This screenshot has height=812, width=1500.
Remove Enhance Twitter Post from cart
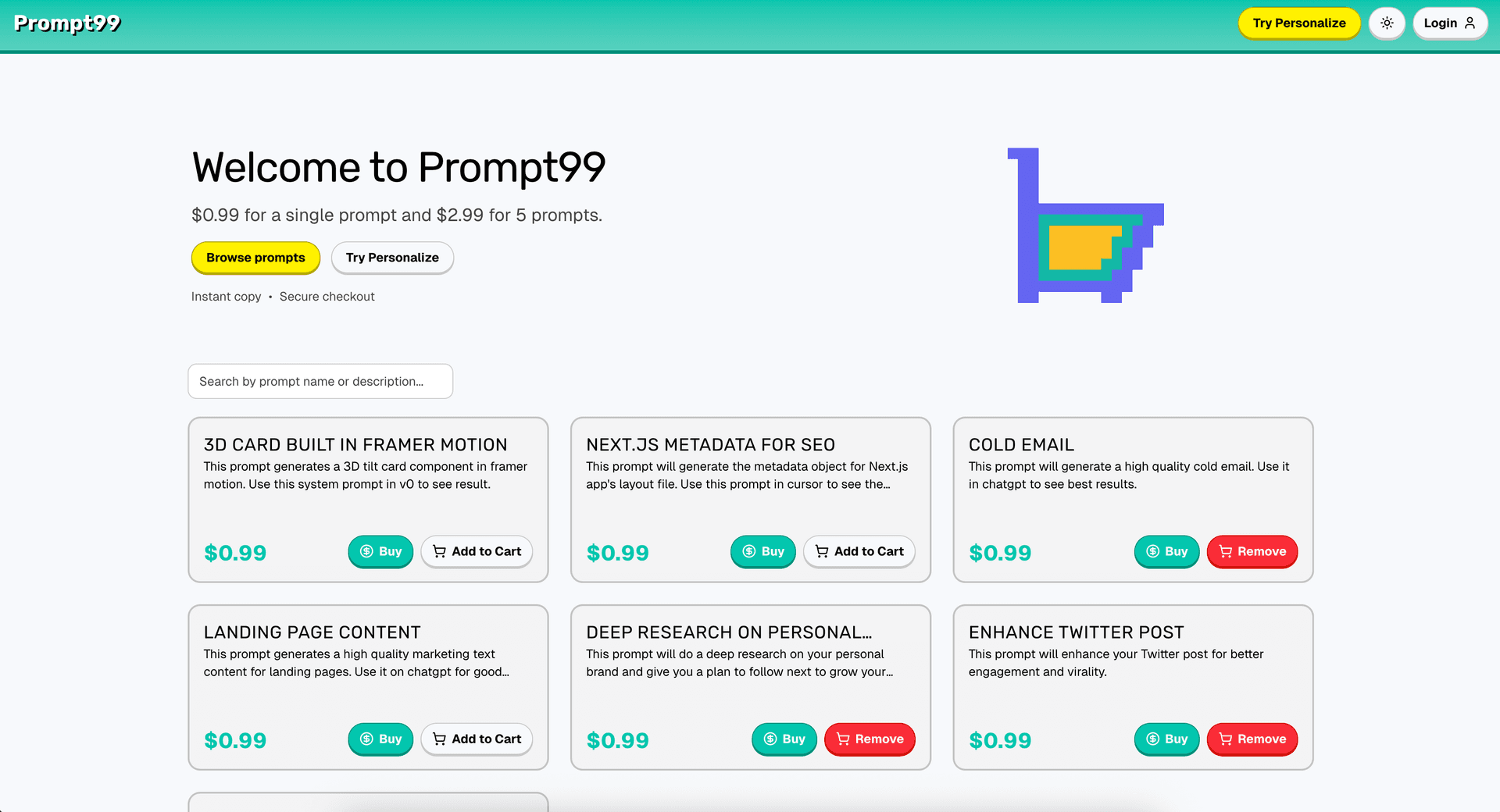pos(1252,739)
